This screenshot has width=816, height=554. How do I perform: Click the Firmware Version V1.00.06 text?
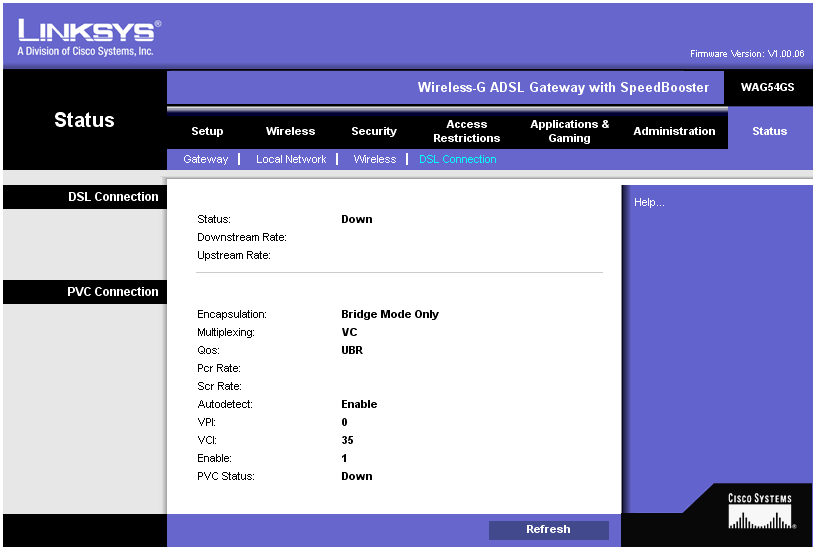[x=747, y=54]
